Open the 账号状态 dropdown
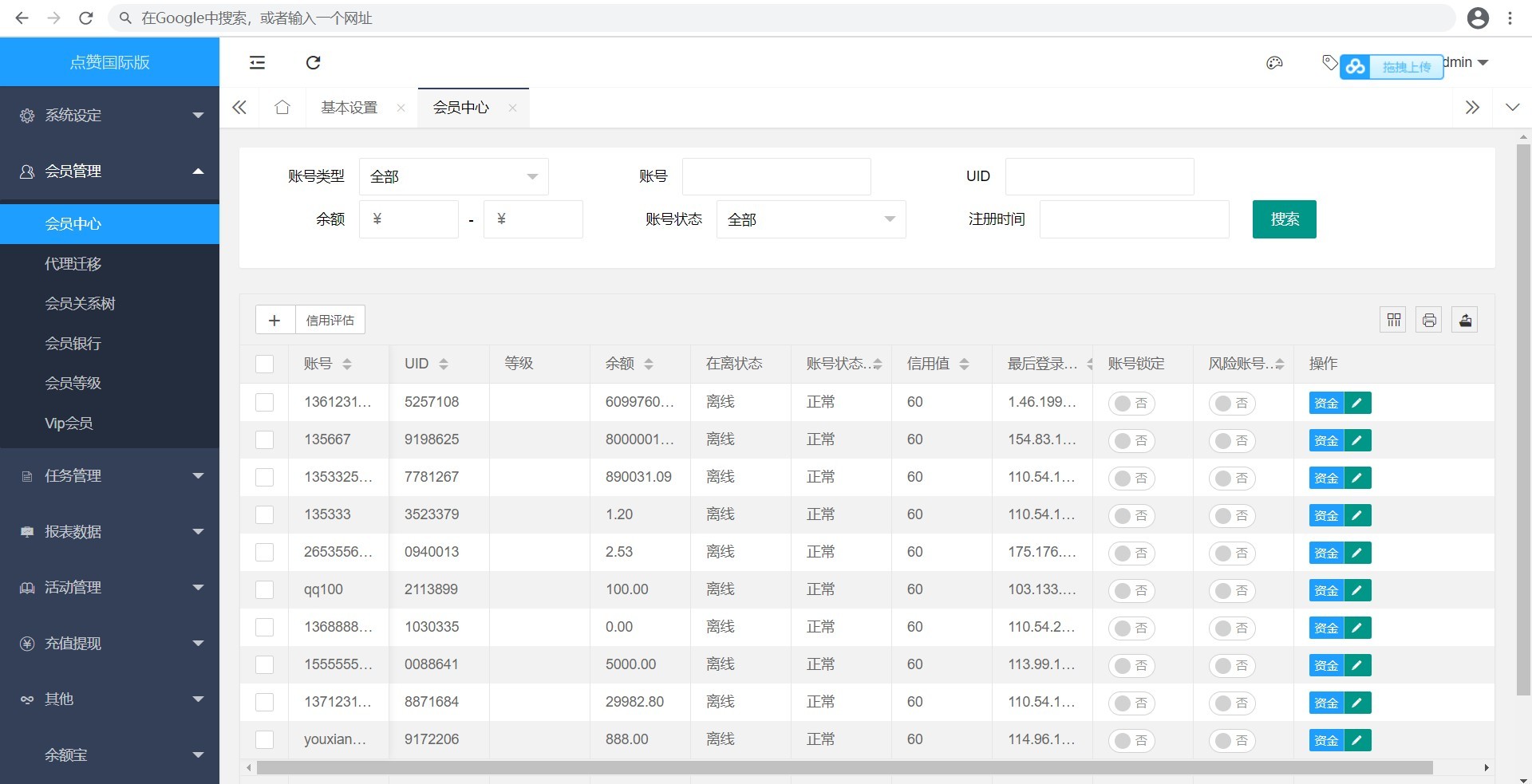 point(811,219)
